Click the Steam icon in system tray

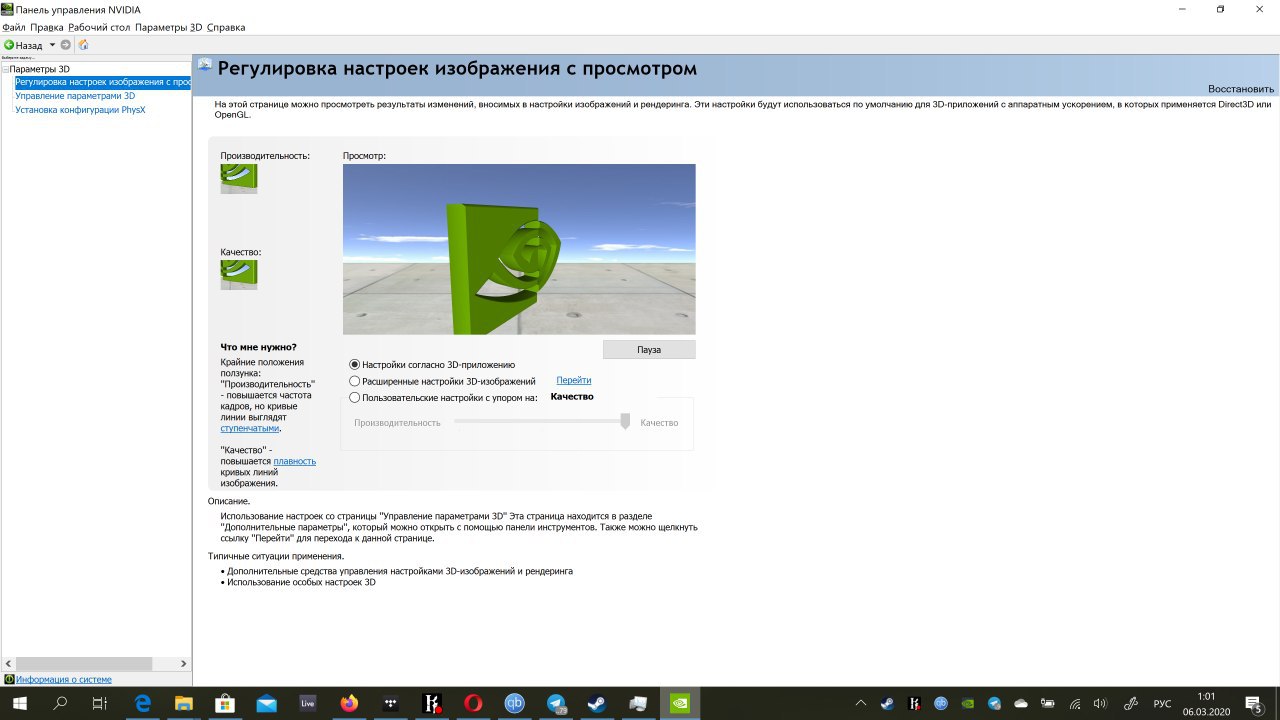pyautogui.click(x=887, y=704)
